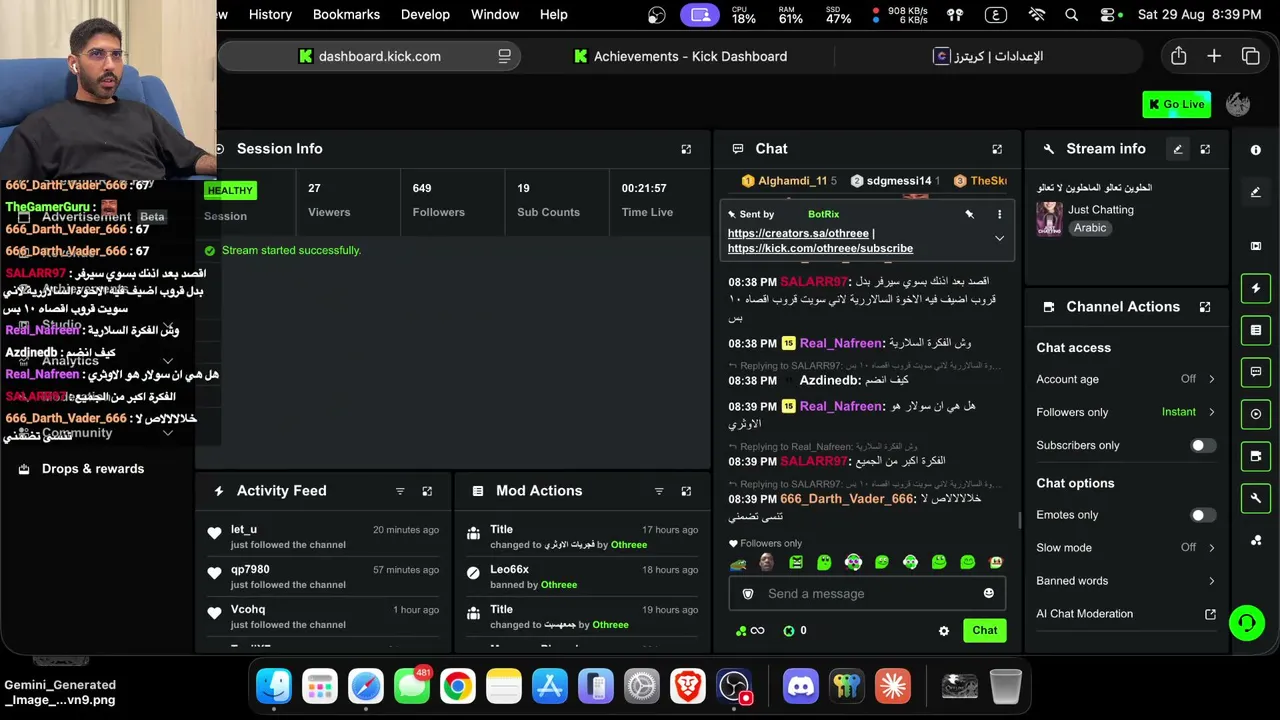Viewport: 1280px width, 720px height.
Task: Toggle Mod Actions widget list icon in sidebar
Action: click(x=1256, y=330)
